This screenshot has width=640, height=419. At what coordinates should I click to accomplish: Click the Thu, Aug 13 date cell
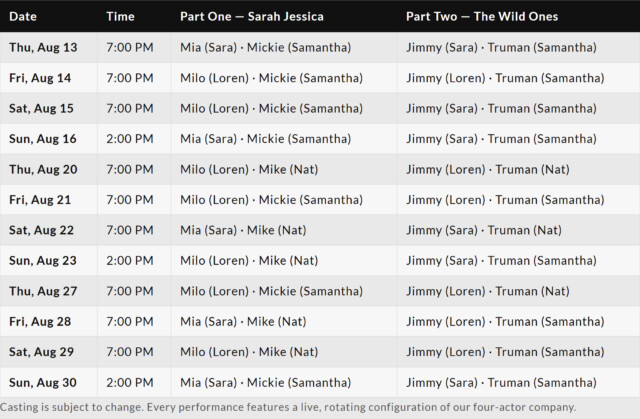point(43,47)
